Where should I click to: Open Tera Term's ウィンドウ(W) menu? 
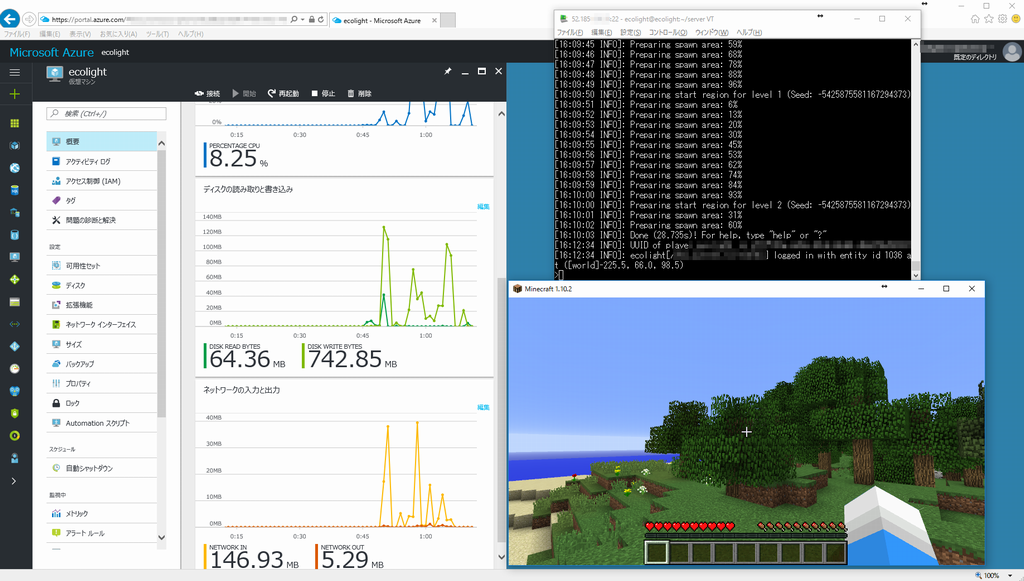711,32
